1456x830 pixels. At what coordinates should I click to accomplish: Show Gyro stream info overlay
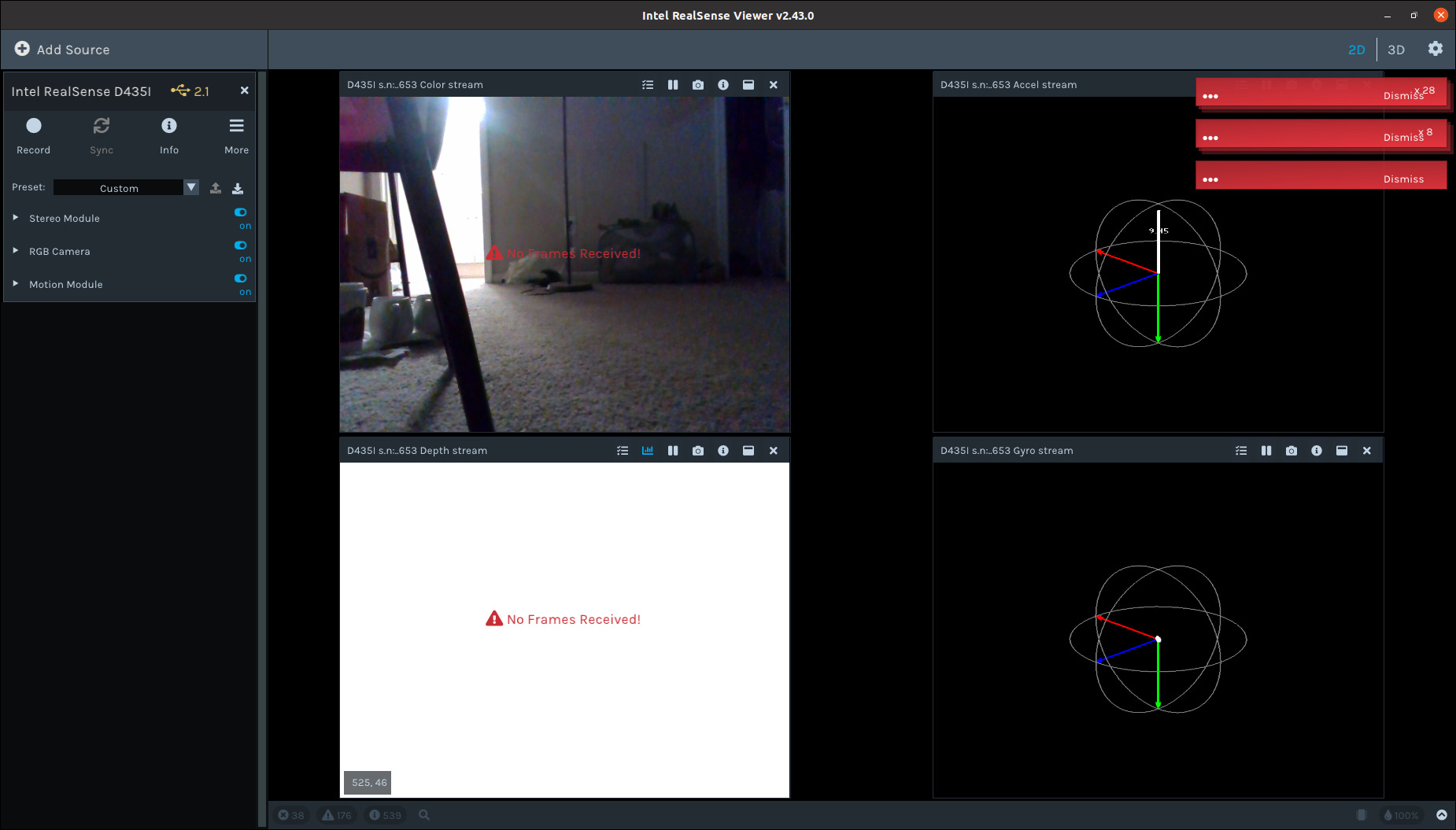click(1317, 451)
